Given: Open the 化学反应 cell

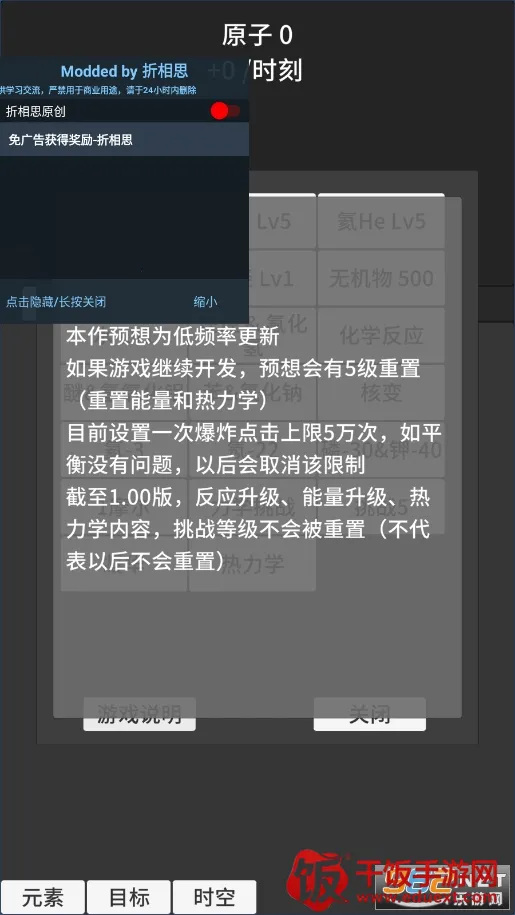Looking at the screenshot, I should pos(381,336).
